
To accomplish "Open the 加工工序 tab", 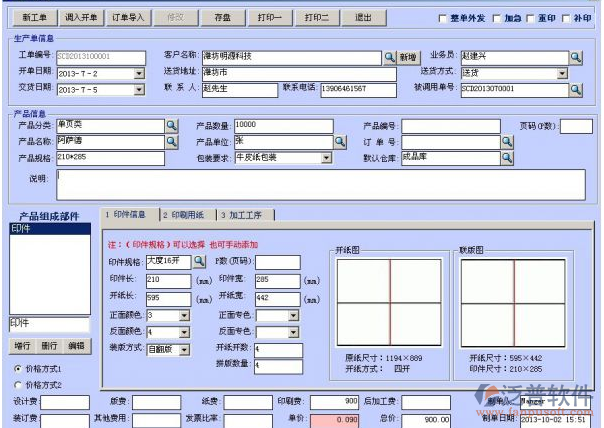I will tap(246, 214).
